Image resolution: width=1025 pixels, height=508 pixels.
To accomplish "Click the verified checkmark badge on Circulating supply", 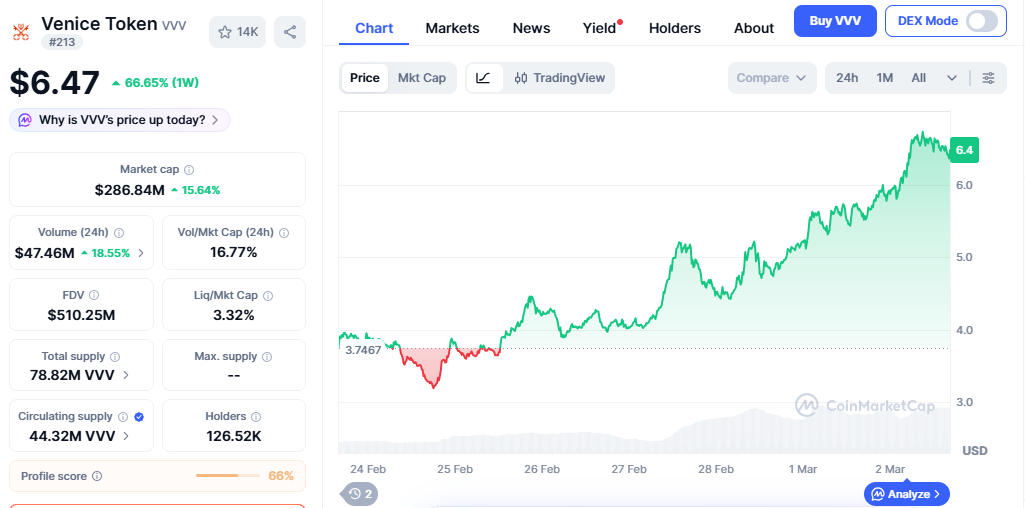I will click(x=139, y=416).
